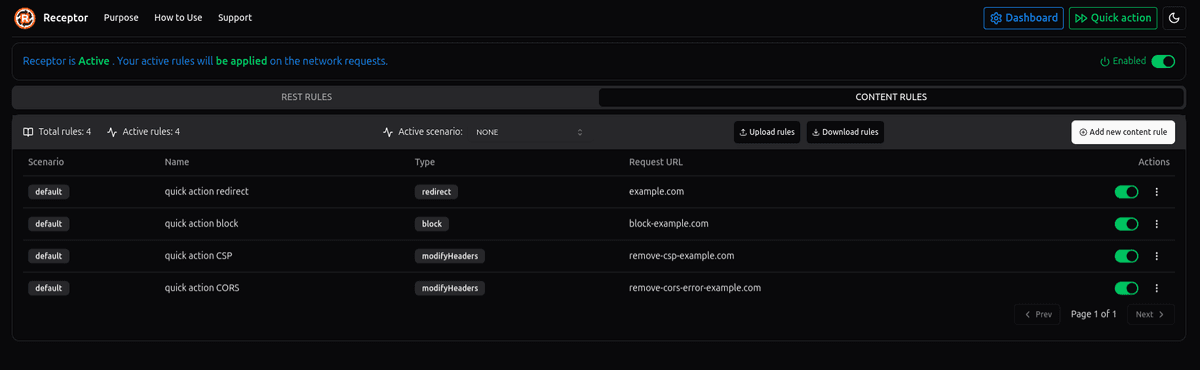Click the Name column header
This screenshot has width=1200, height=370.
pyautogui.click(x=177, y=162)
